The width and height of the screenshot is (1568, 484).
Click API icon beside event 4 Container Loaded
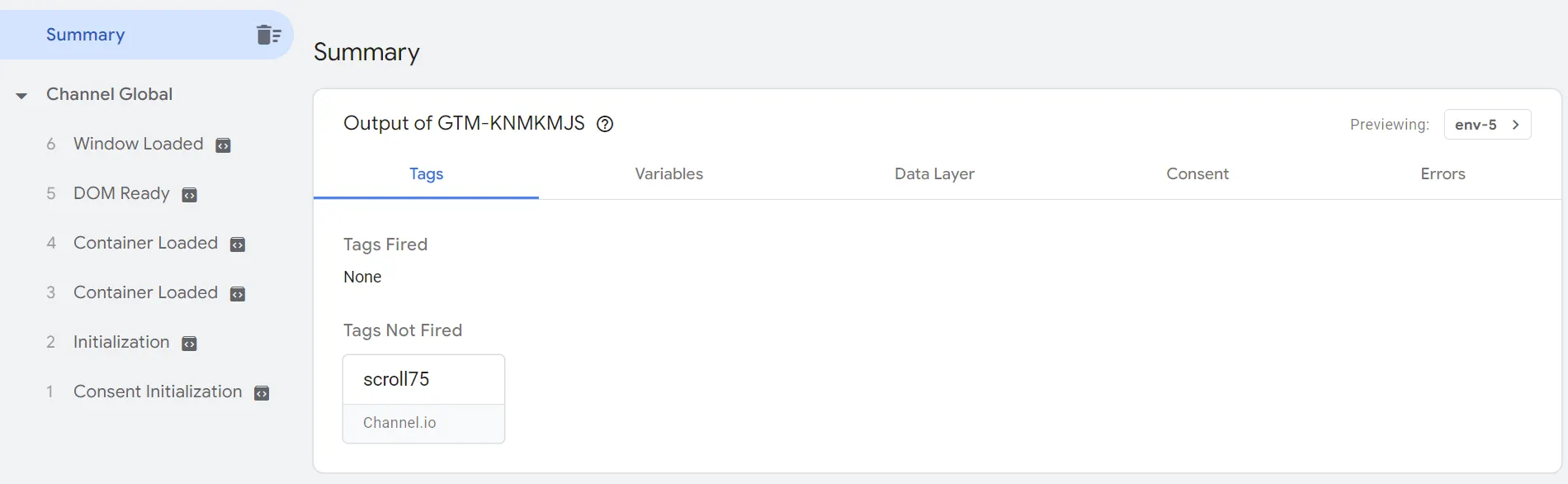pyautogui.click(x=238, y=244)
